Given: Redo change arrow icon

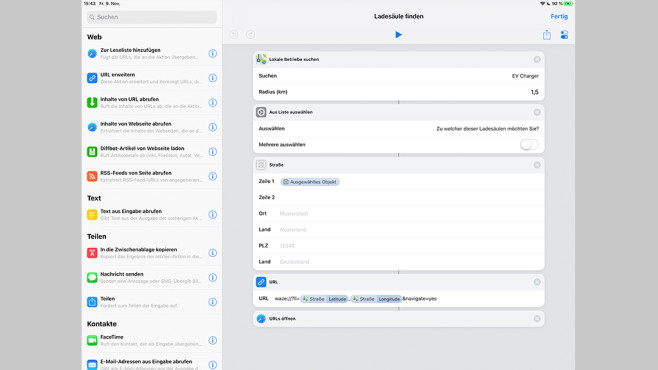Looking at the screenshot, I should pyautogui.click(x=251, y=35).
